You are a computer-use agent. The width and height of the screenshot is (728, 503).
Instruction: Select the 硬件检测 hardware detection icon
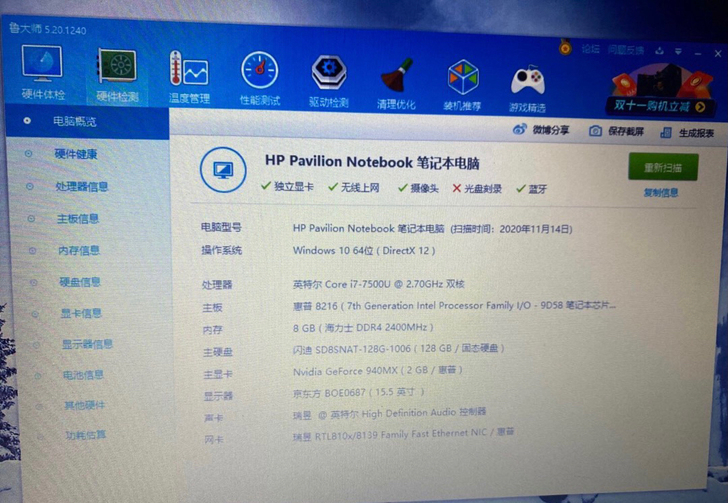coord(117,75)
